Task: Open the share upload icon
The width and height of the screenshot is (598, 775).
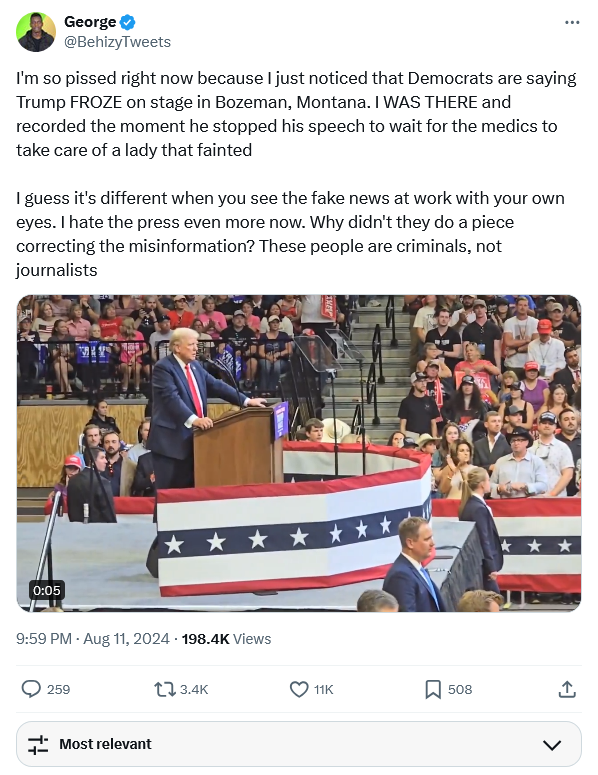Action: click(x=567, y=689)
